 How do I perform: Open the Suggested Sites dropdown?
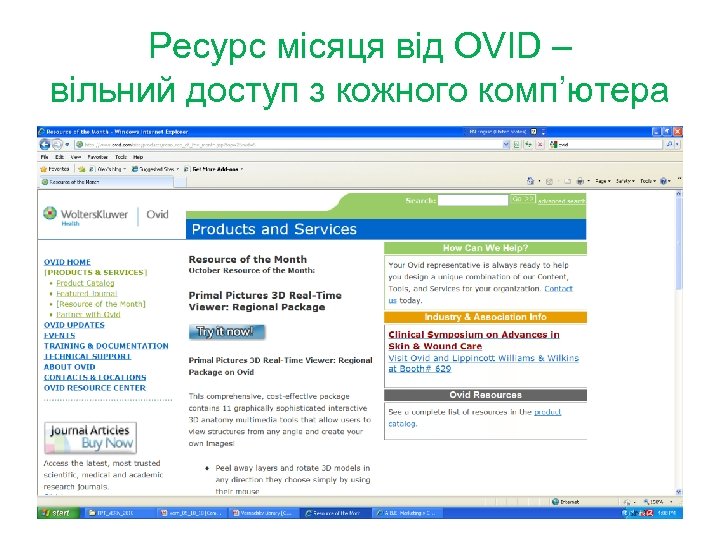coord(155,169)
